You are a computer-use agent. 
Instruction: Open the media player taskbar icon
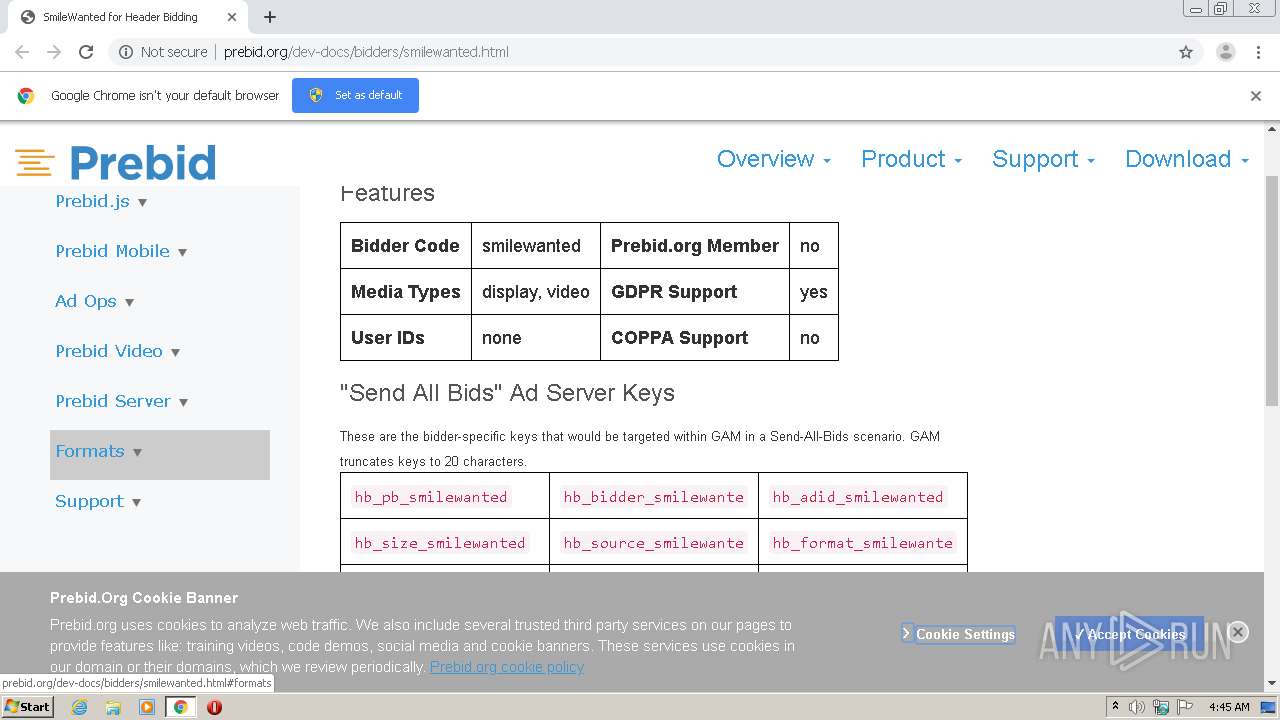pos(147,707)
